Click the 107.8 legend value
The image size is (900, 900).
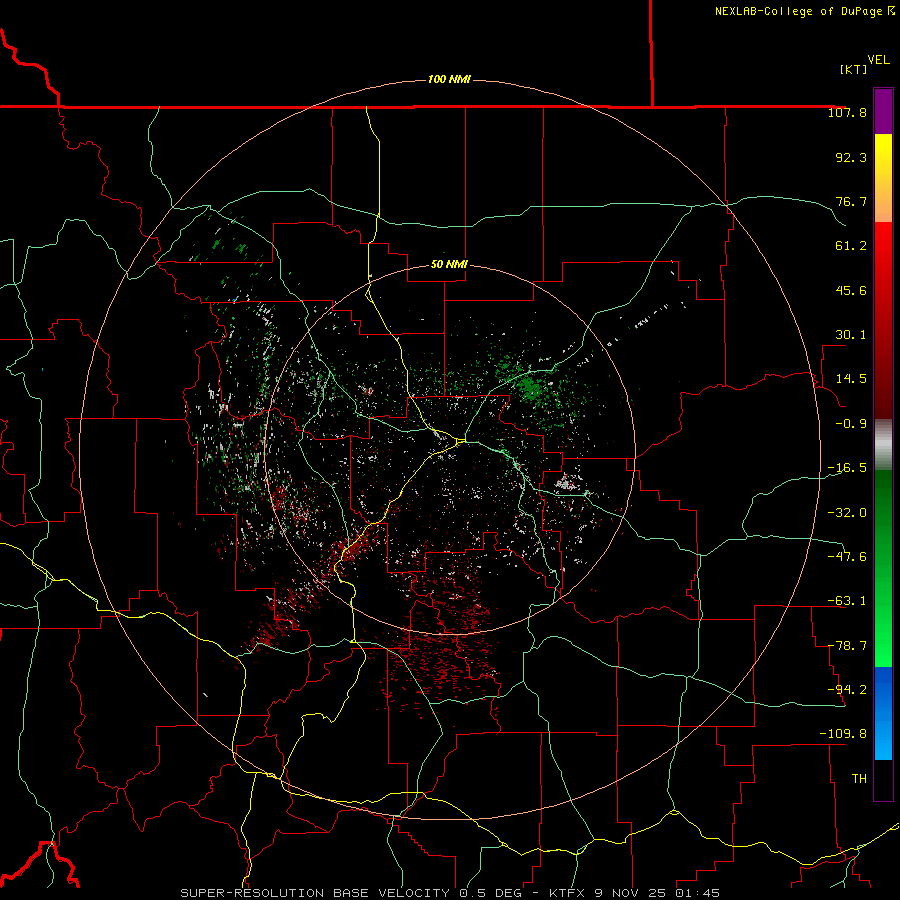847,112
